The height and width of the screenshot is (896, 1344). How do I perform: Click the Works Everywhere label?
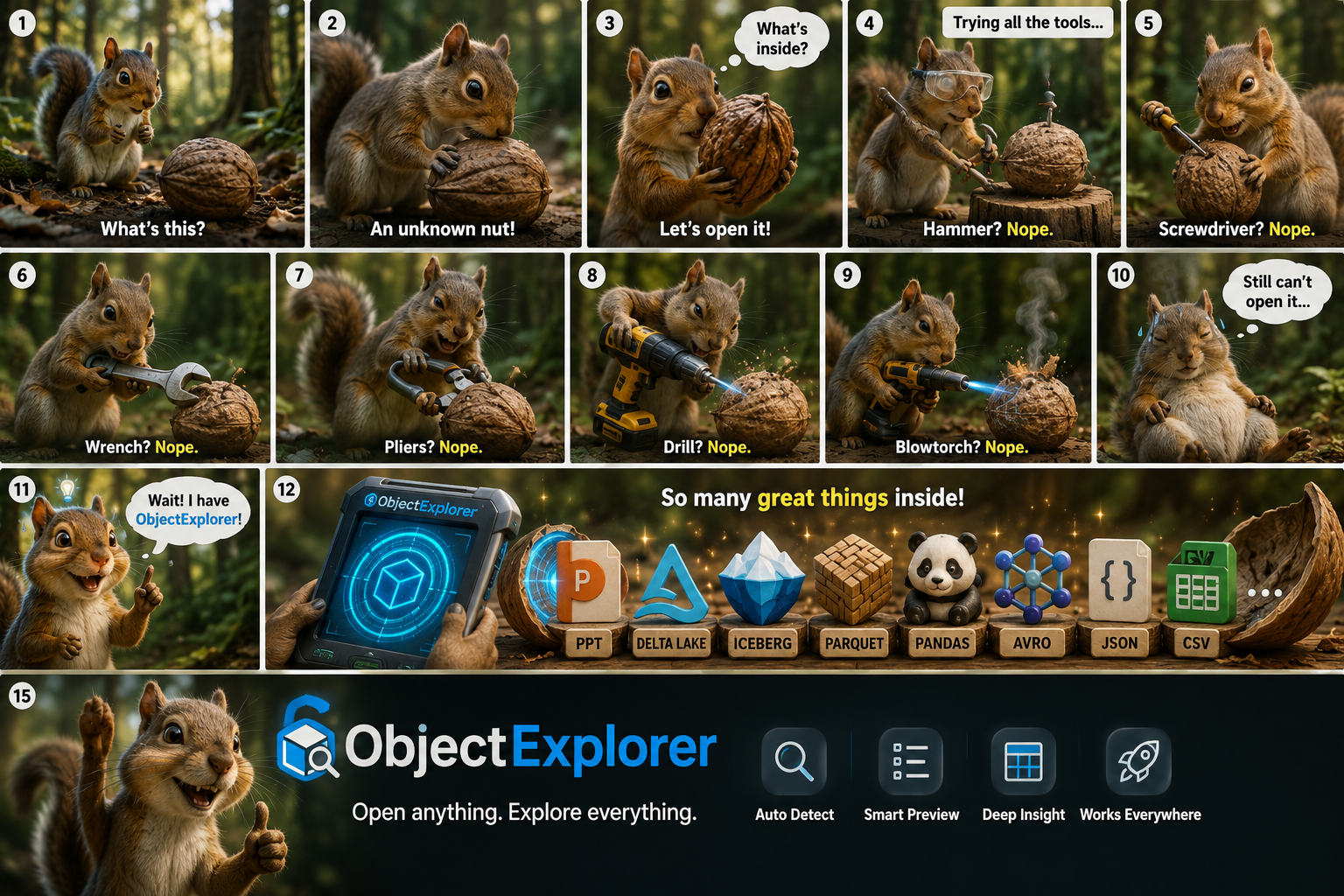click(1140, 815)
